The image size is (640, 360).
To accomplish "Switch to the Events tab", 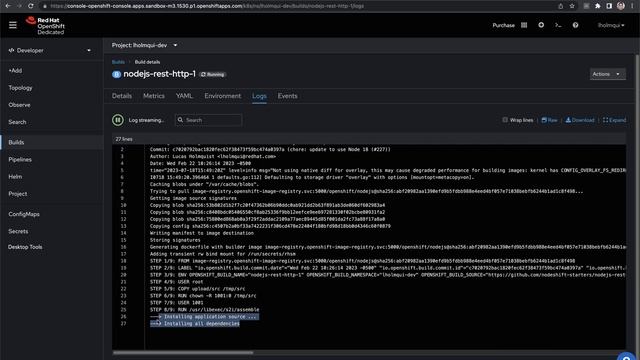I will tap(287, 96).
